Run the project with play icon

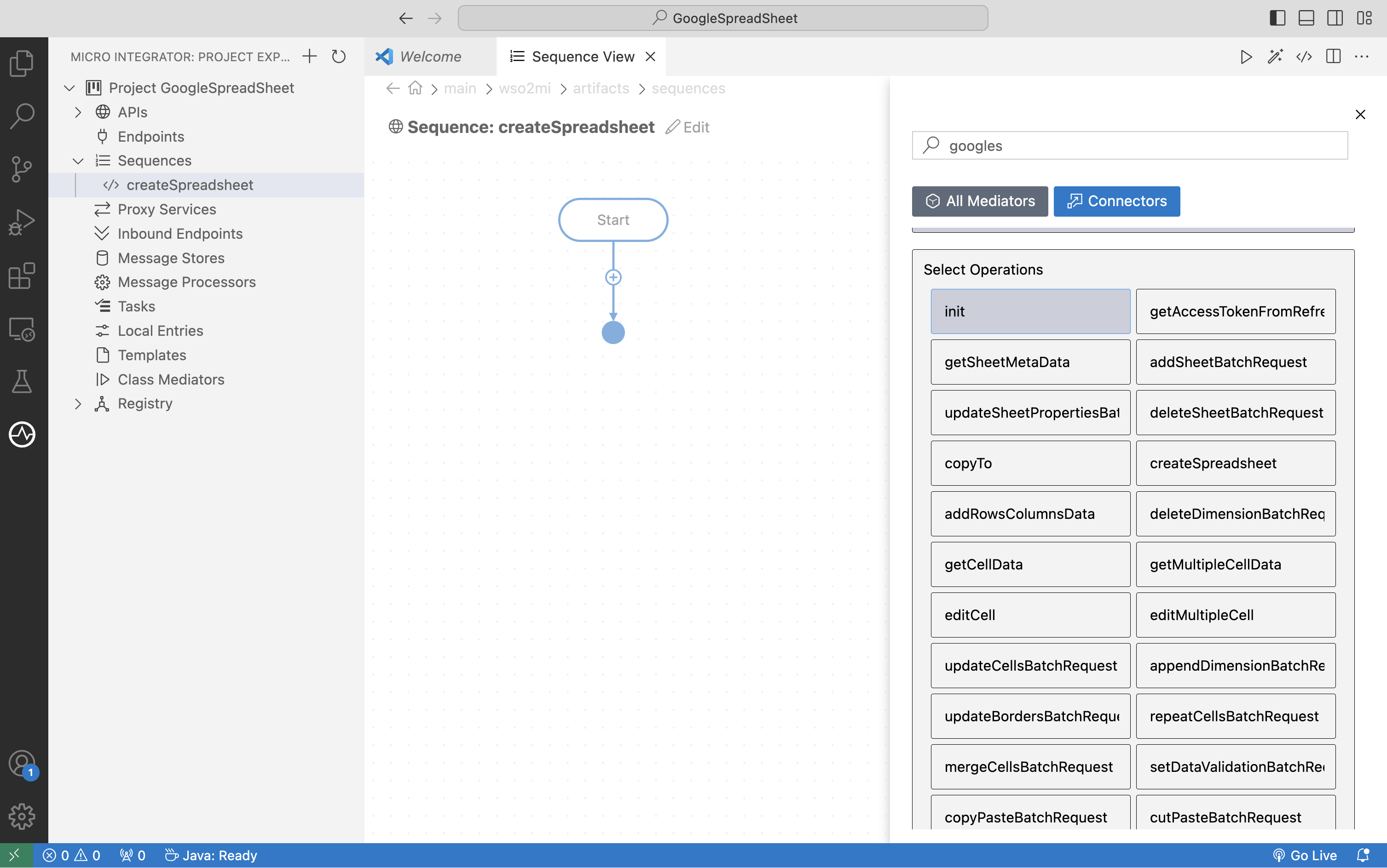point(1246,56)
